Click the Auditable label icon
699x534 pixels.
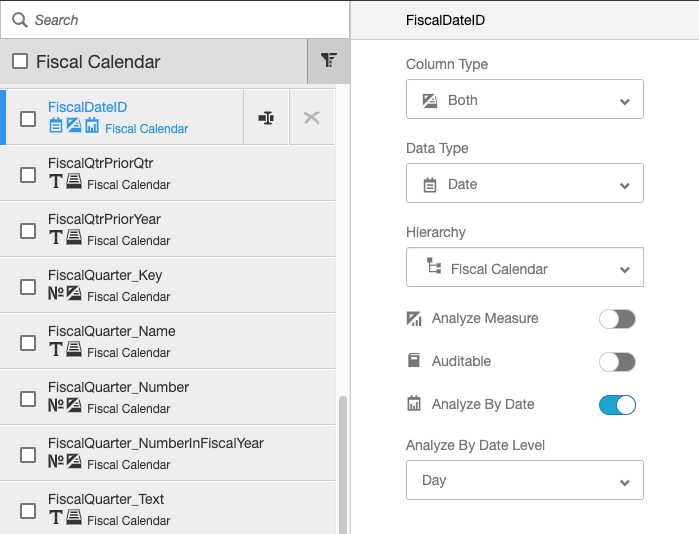tap(414, 361)
